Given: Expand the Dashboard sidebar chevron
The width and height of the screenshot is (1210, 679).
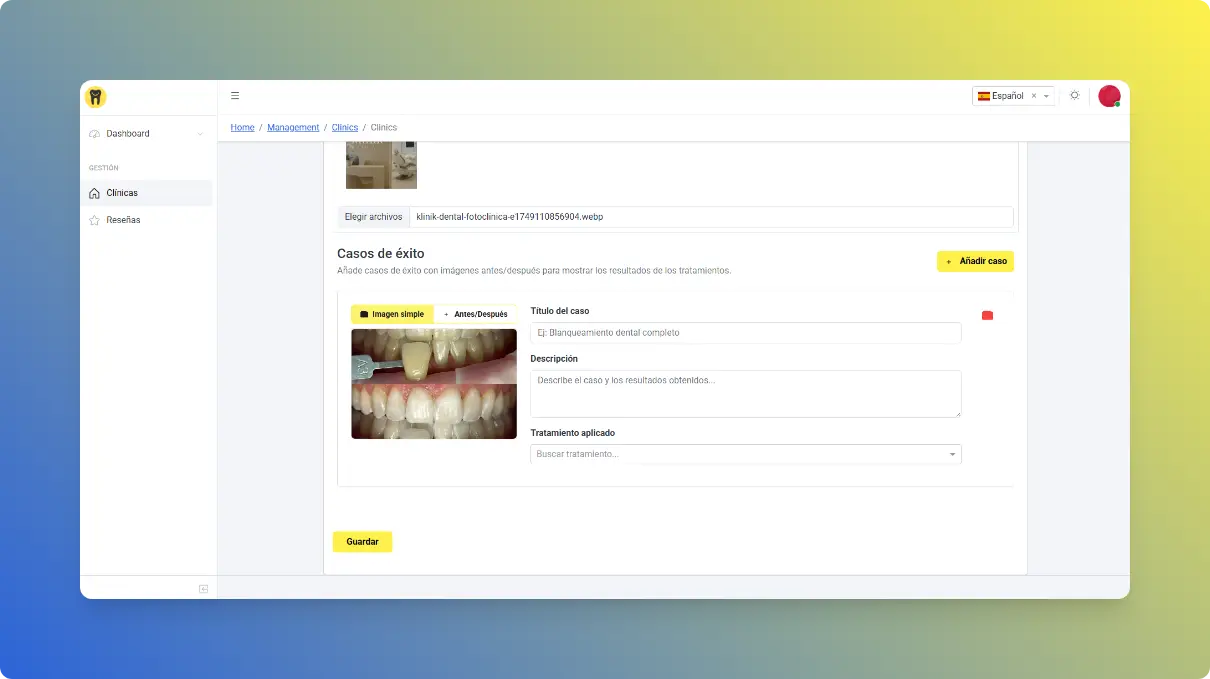Looking at the screenshot, I should pos(200,134).
